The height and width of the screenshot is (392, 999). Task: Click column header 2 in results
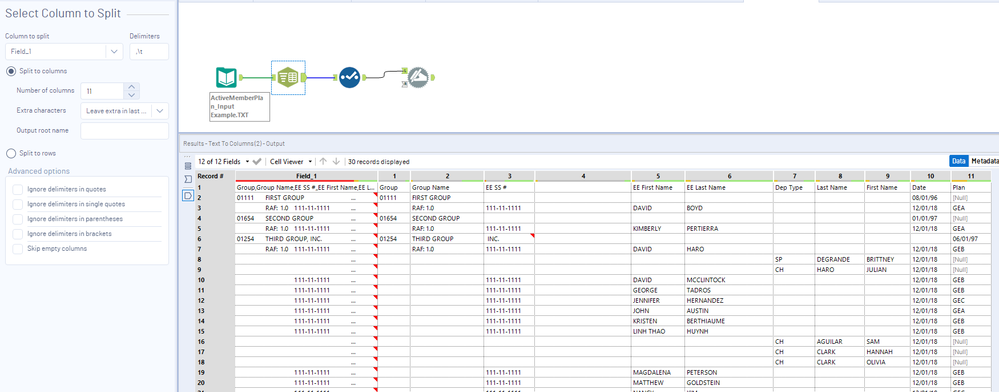coord(447,176)
